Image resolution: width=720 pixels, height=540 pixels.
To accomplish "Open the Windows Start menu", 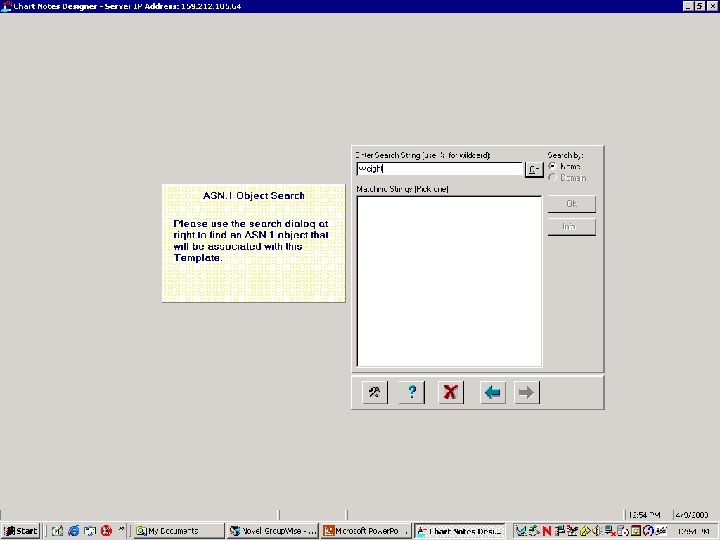I will click(x=21, y=531).
